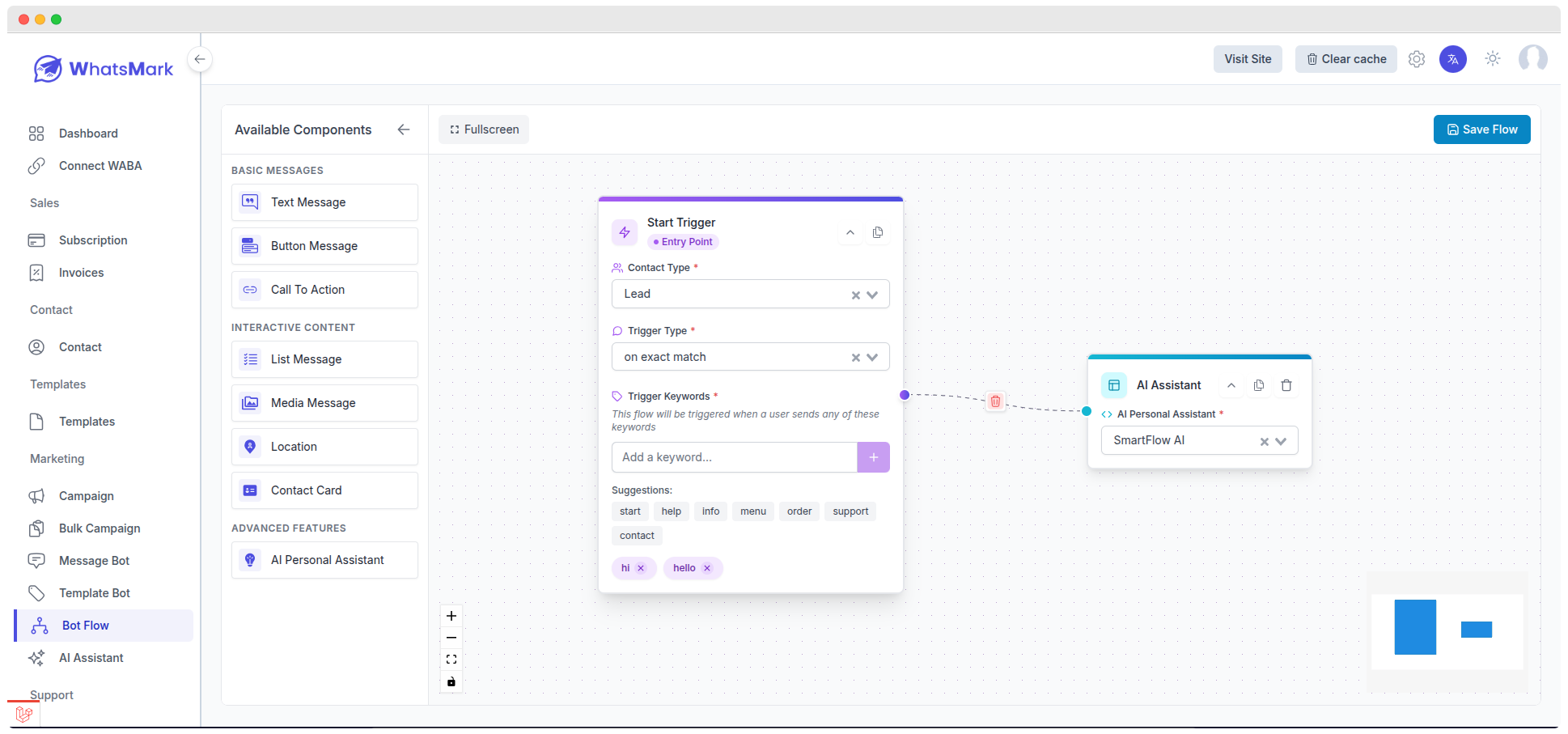This screenshot has height=734, width=1568.
Task: Add suggested keyword 'order'
Action: [799, 511]
